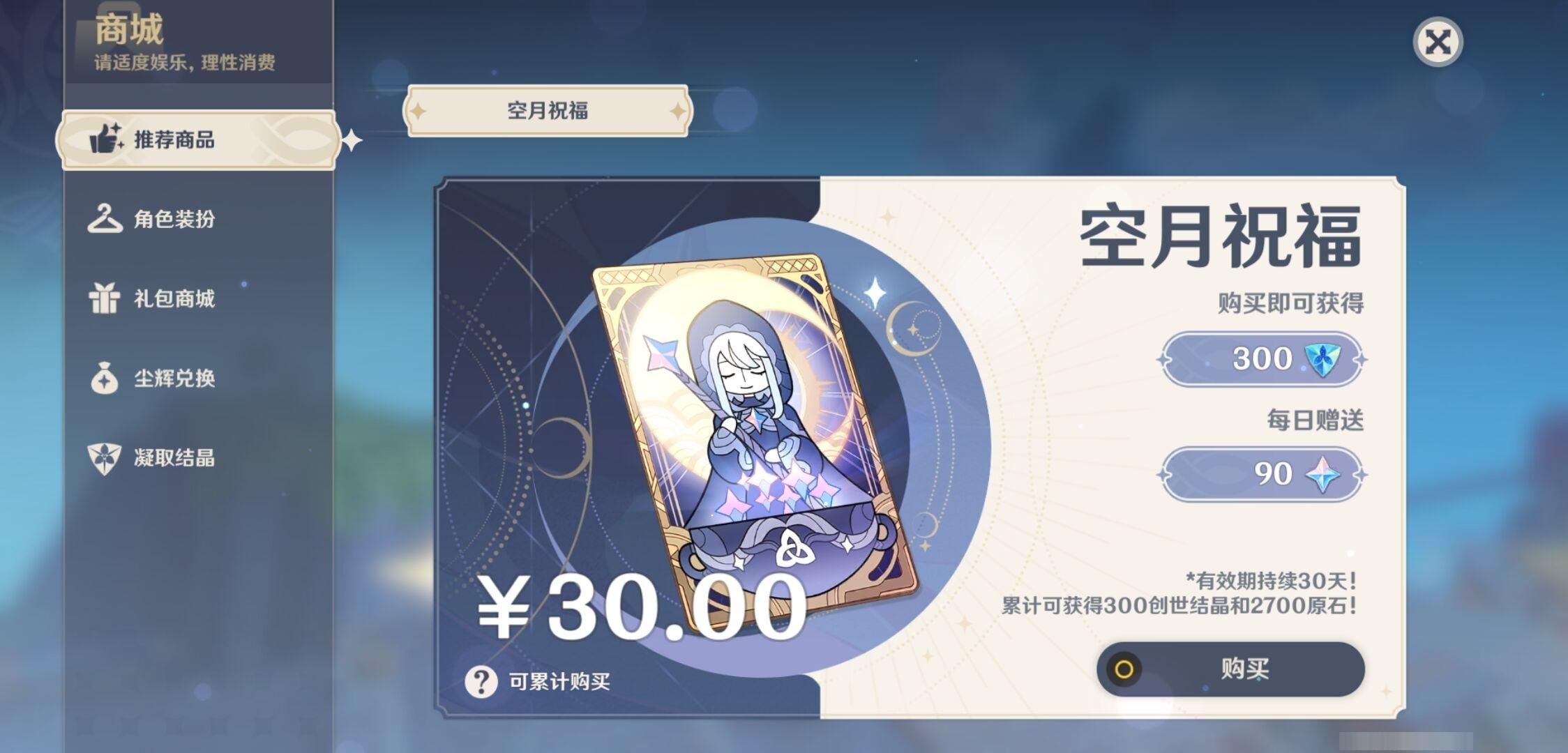
Task: Click the ¥30.00 price label
Action: pos(640,607)
